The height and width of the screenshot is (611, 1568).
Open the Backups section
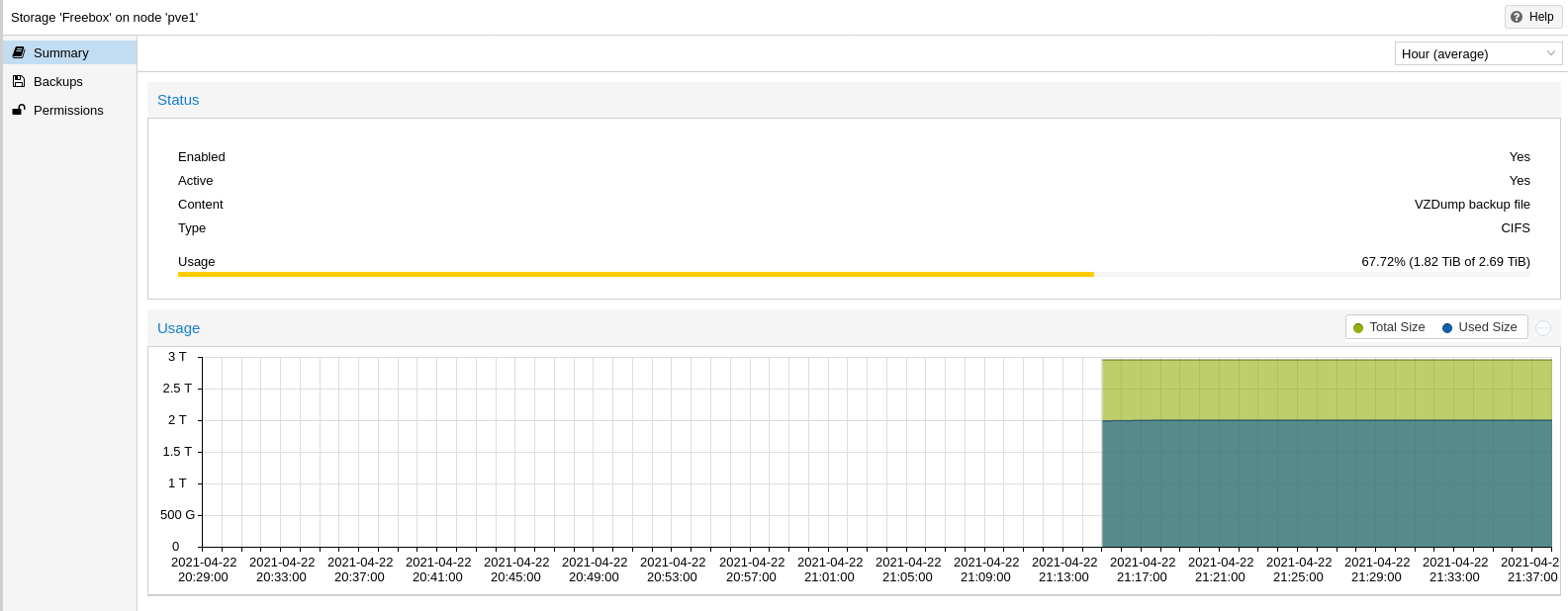click(x=69, y=81)
